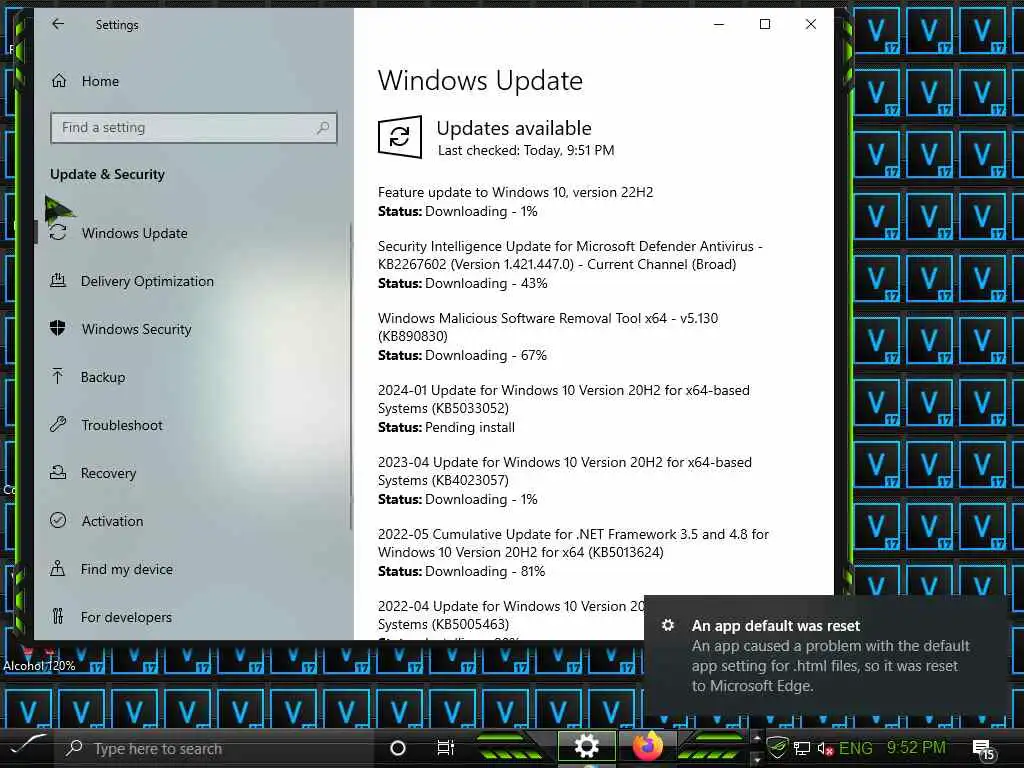Open the Start menu button

point(27,746)
